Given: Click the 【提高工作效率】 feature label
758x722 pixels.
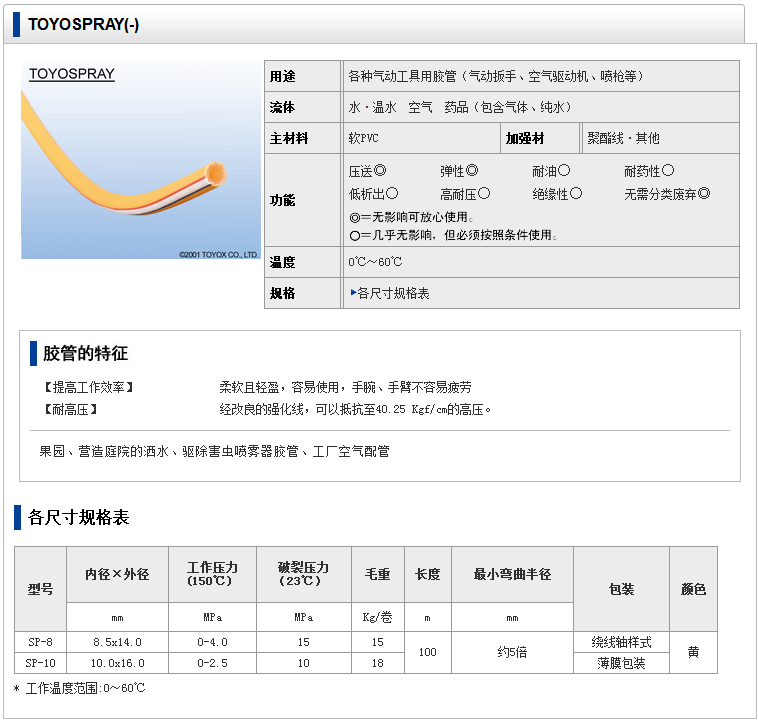Looking at the screenshot, I should tap(88, 387).
